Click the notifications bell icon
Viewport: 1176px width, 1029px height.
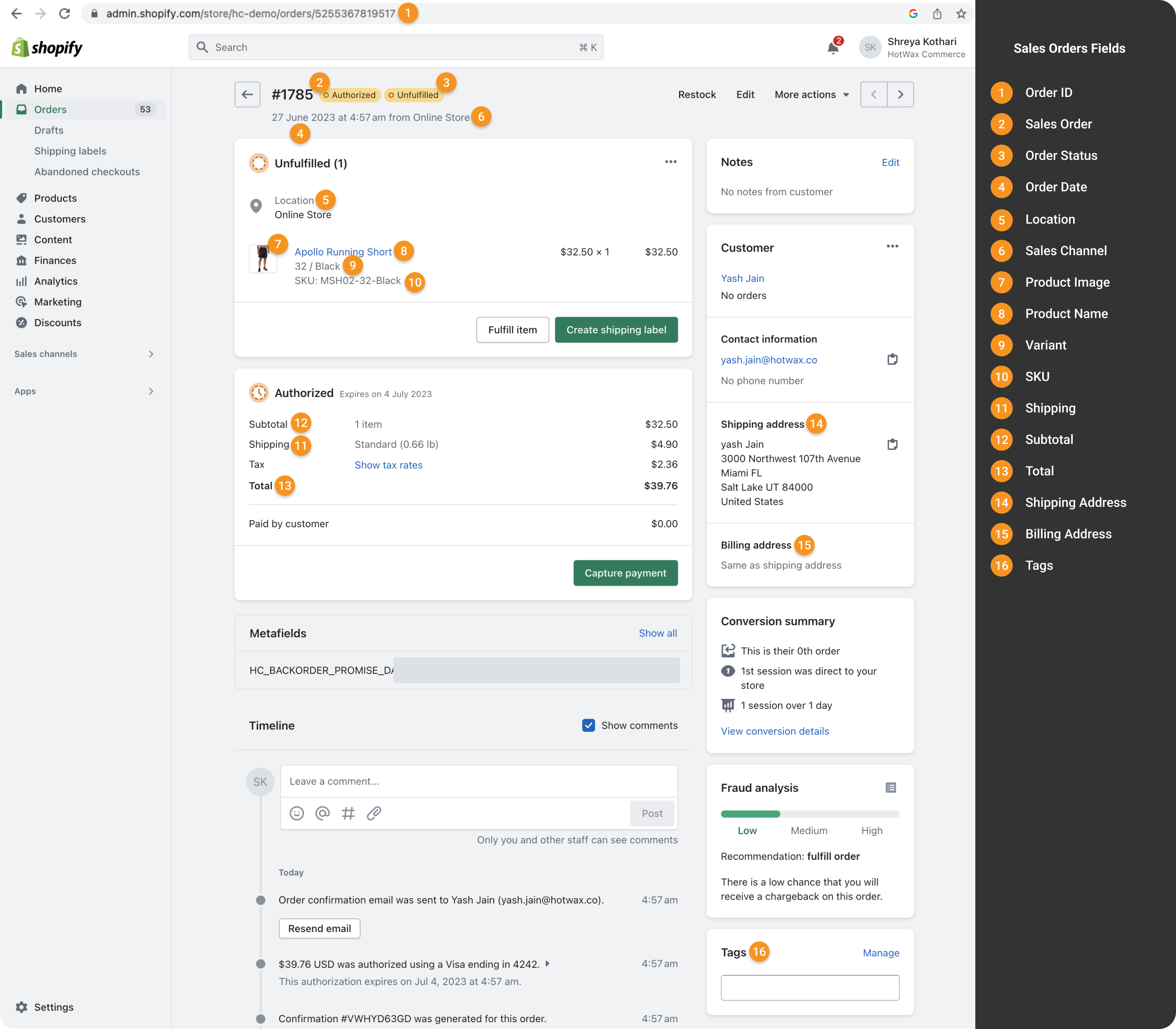832,48
